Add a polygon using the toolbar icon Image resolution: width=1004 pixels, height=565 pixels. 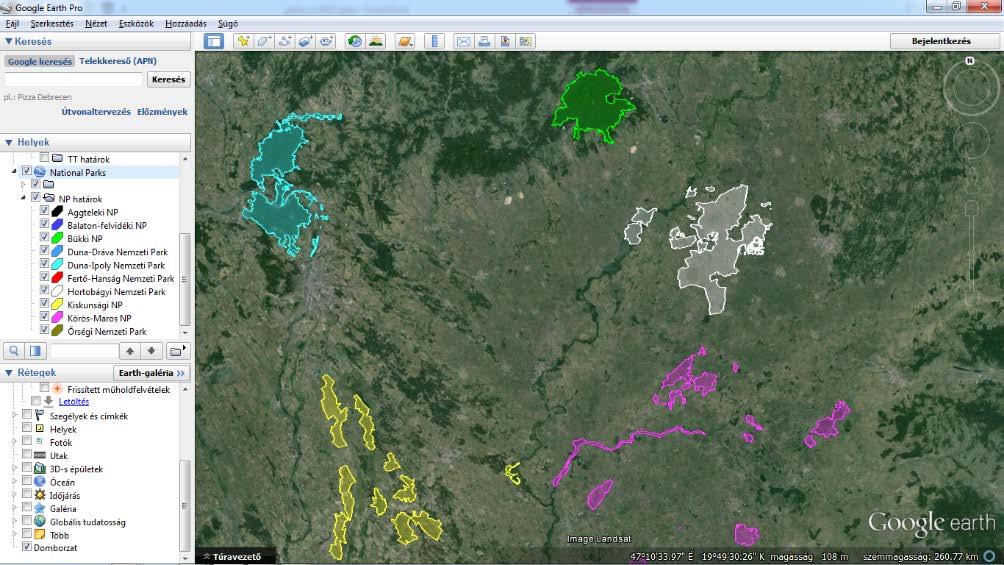pos(264,41)
